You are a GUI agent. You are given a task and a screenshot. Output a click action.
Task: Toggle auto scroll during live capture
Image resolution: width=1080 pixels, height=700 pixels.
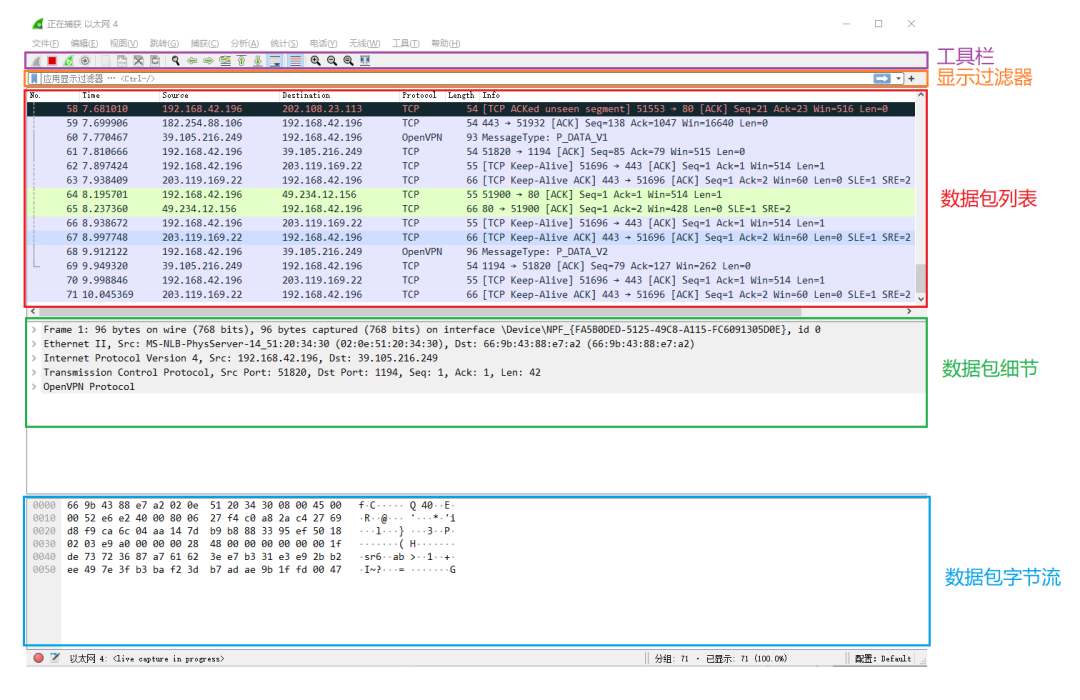click(x=275, y=61)
